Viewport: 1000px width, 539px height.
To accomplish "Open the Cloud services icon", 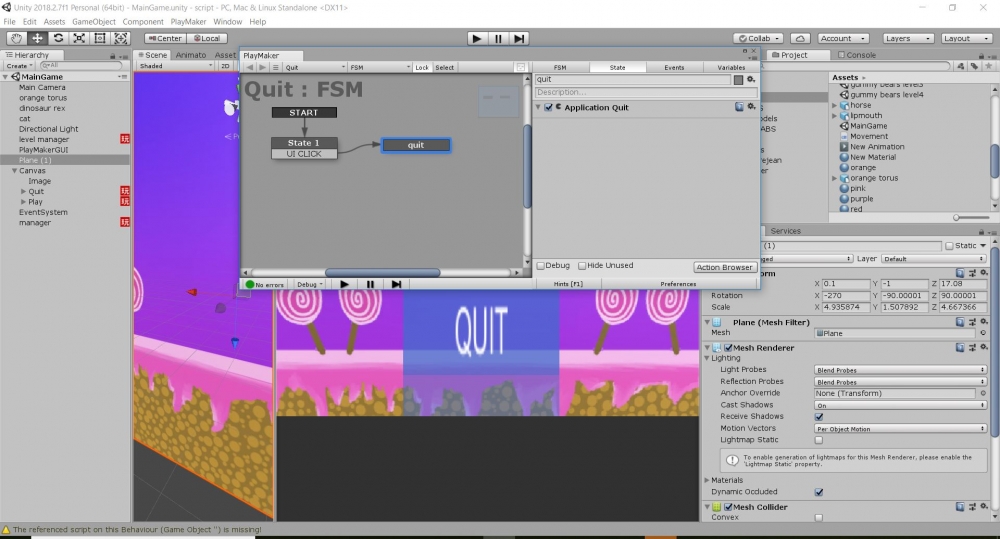I will coord(800,38).
